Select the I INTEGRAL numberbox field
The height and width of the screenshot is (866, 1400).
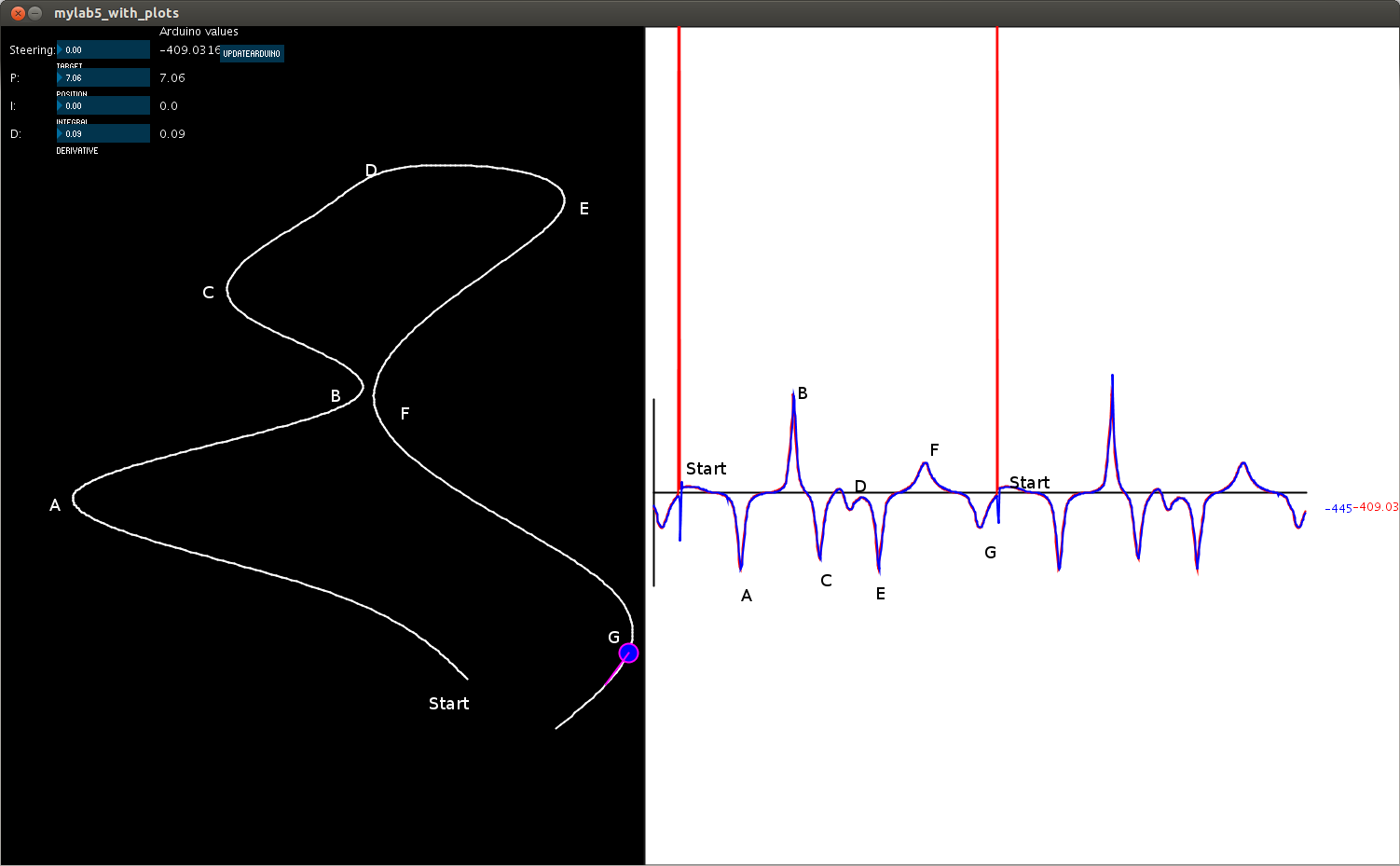tap(103, 105)
